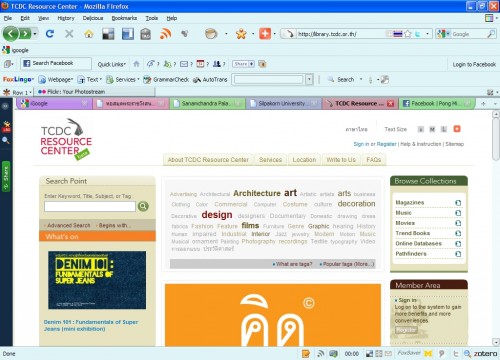
Task: Expand the Trend Books collection arrow icon
Action: tap(458, 233)
